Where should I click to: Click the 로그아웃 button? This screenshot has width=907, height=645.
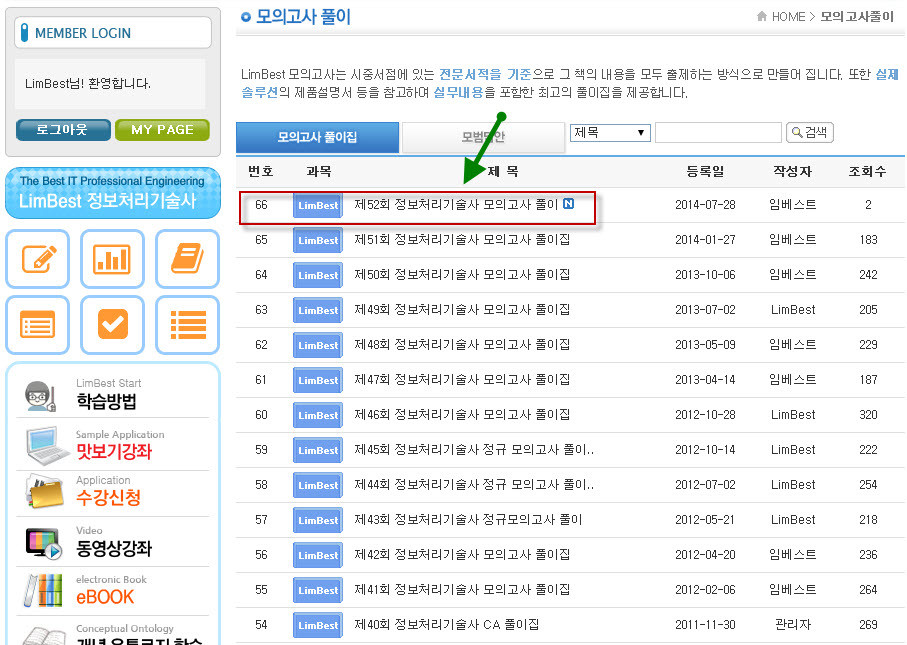click(63, 130)
